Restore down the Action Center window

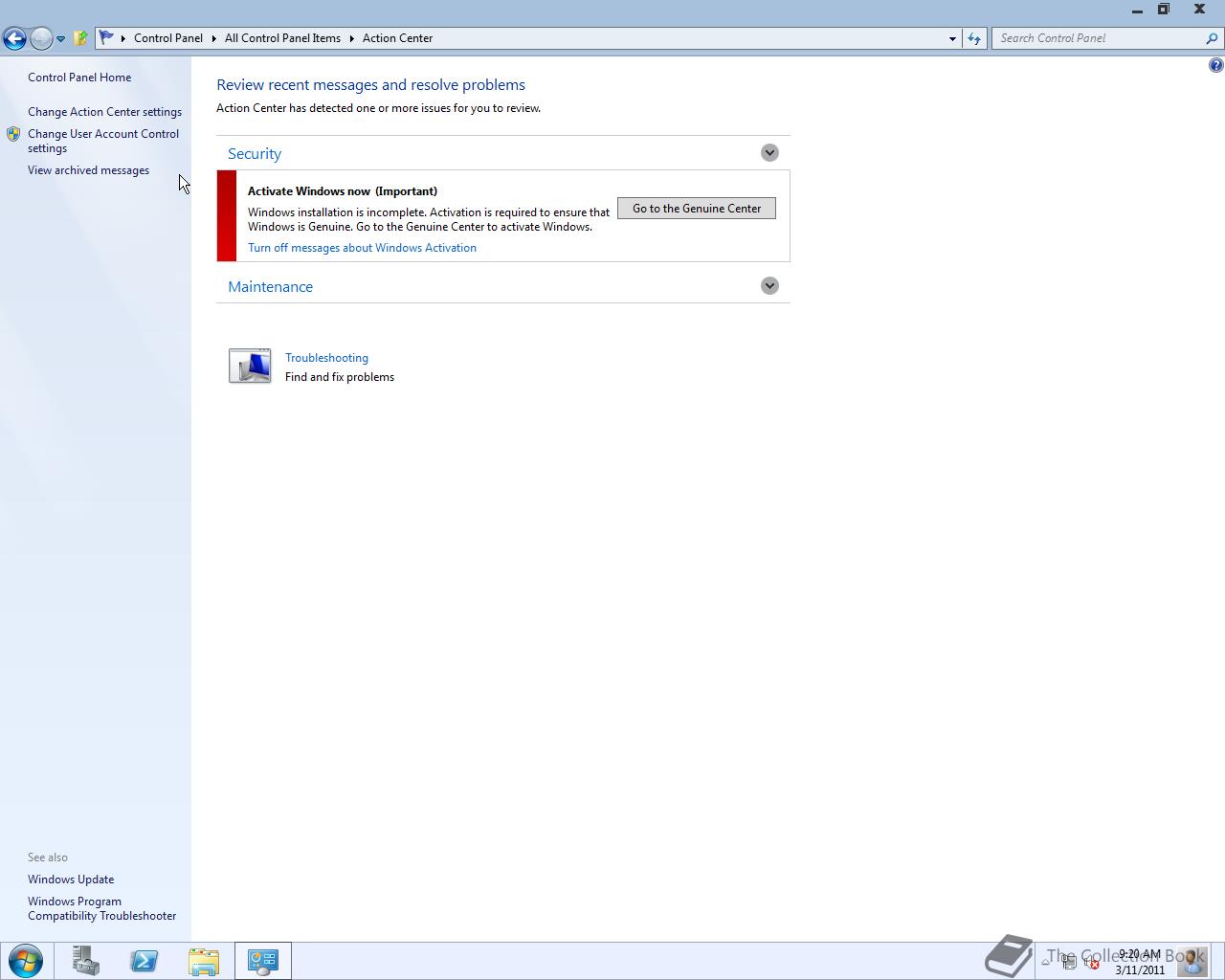[x=1164, y=10]
